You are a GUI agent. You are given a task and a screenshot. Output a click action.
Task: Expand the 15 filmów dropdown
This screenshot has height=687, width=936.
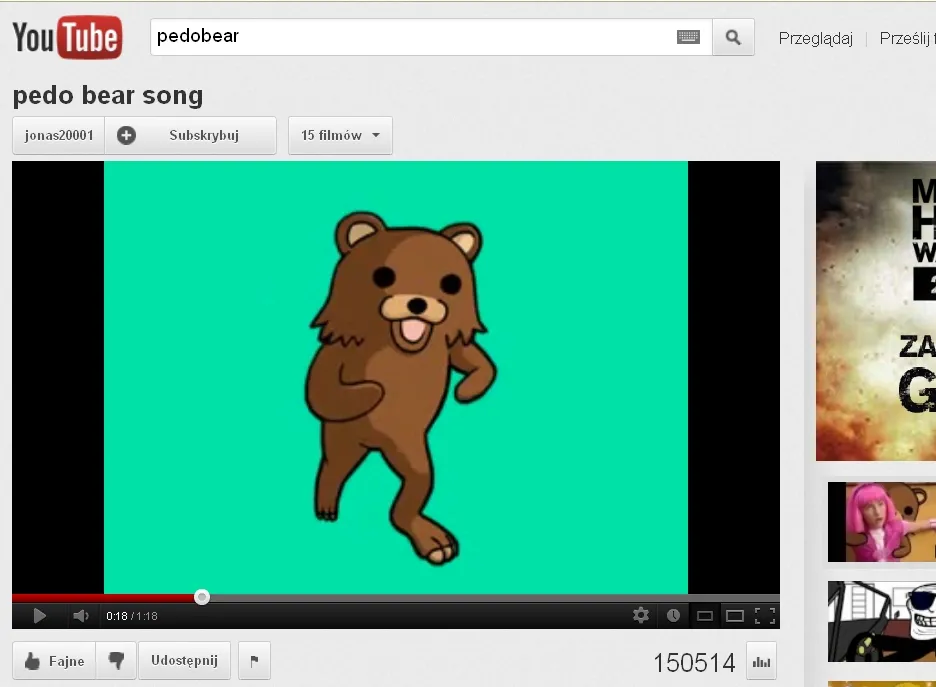340,136
